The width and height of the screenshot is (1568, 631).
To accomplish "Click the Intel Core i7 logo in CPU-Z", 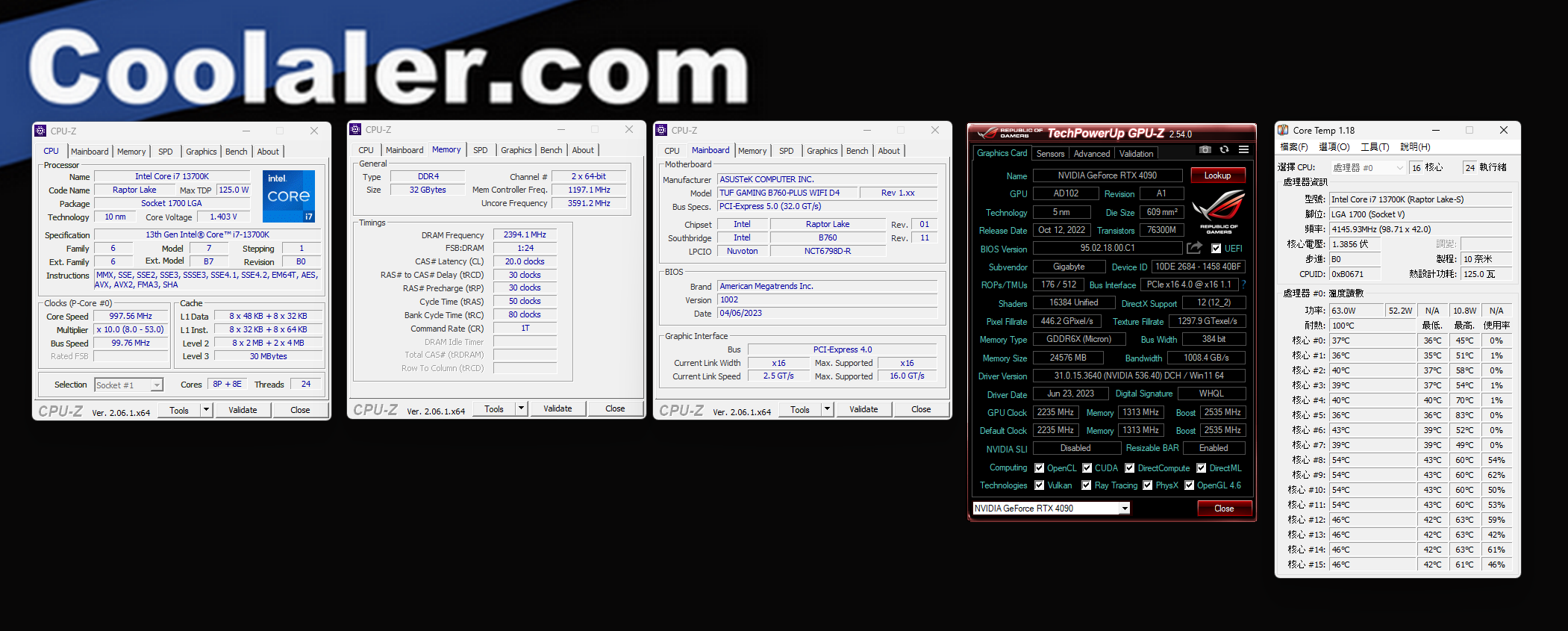I will tap(289, 196).
